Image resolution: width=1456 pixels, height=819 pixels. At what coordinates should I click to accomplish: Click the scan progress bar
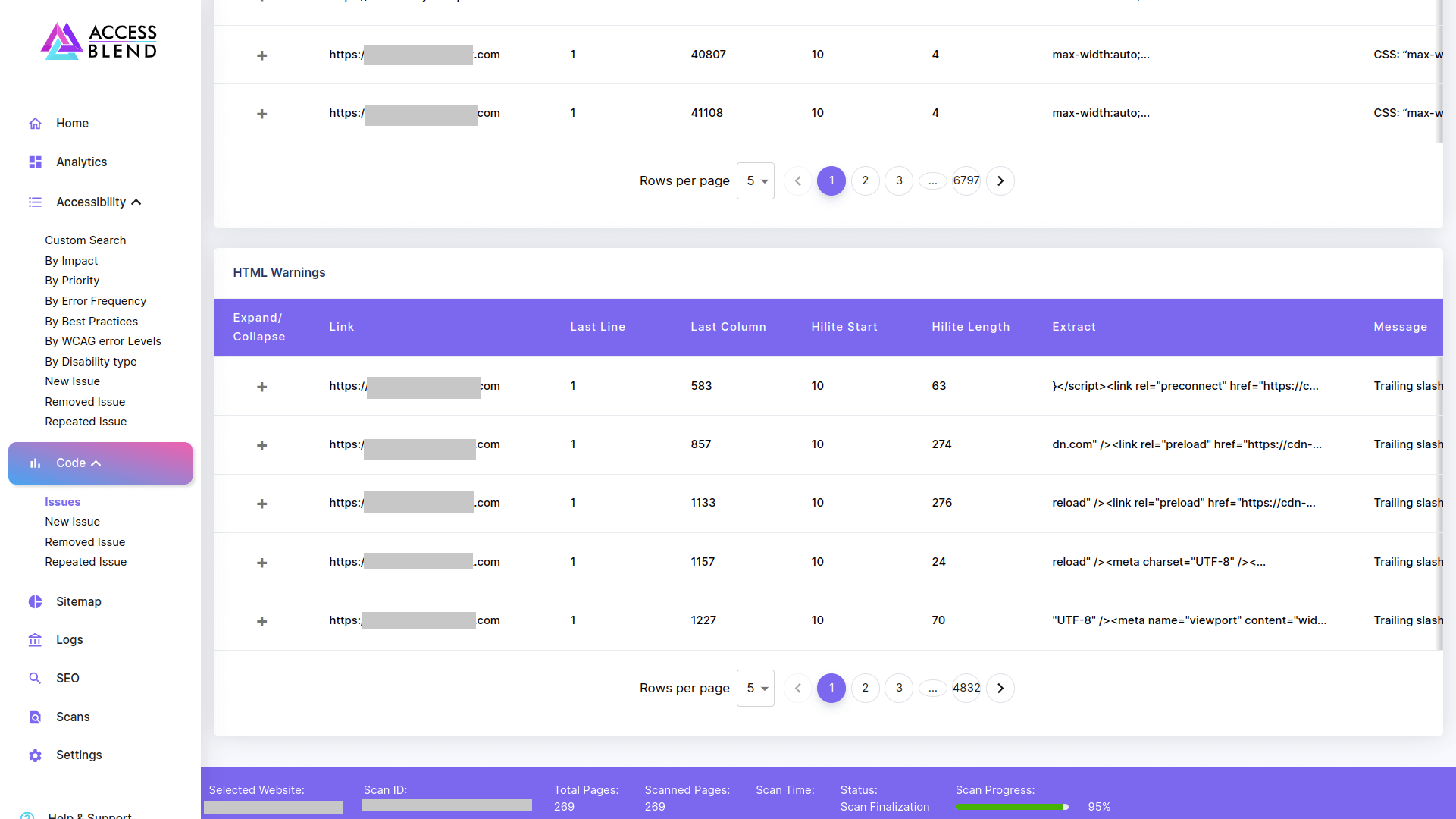1013,807
